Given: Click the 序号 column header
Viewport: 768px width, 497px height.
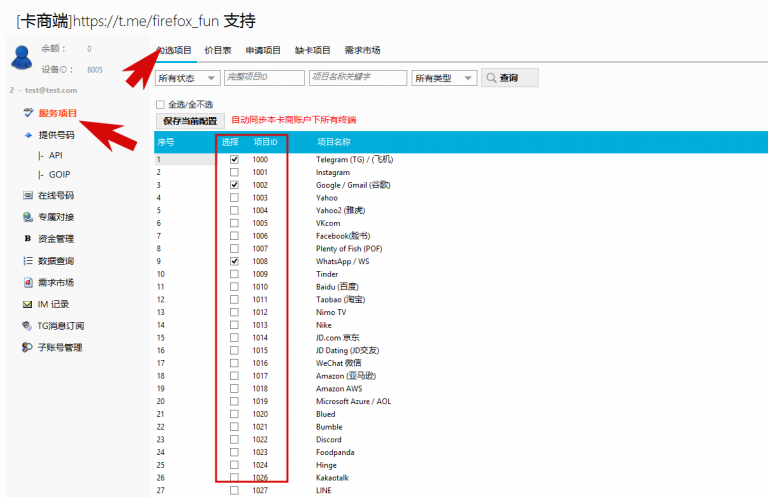Looking at the screenshot, I should coord(166,142).
